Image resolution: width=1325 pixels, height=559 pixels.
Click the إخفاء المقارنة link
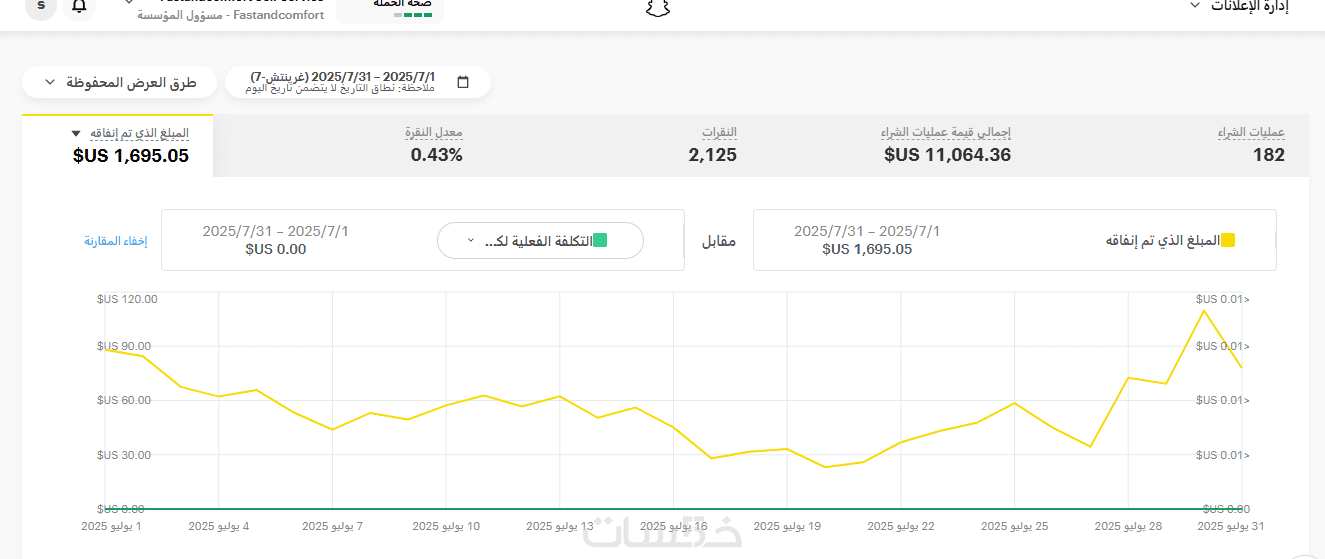click(116, 241)
